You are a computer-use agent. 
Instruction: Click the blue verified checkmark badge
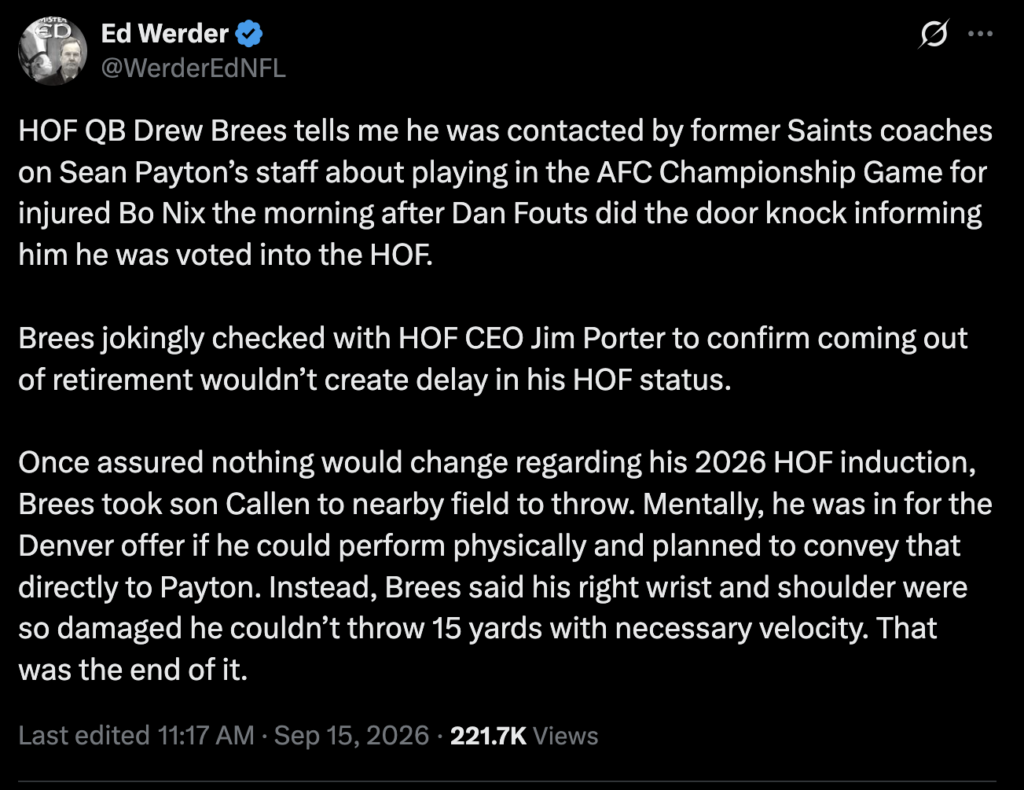[249, 34]
